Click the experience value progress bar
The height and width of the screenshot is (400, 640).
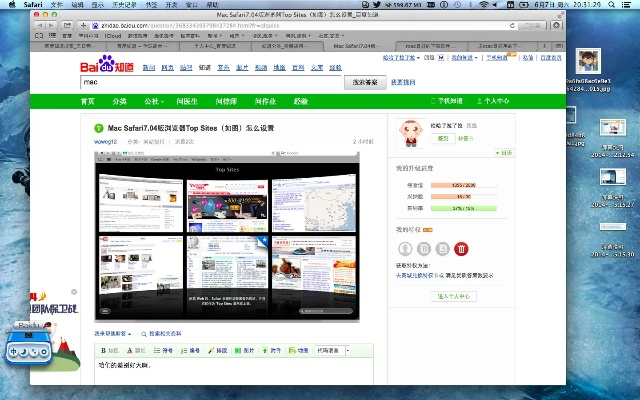(462, 185)
